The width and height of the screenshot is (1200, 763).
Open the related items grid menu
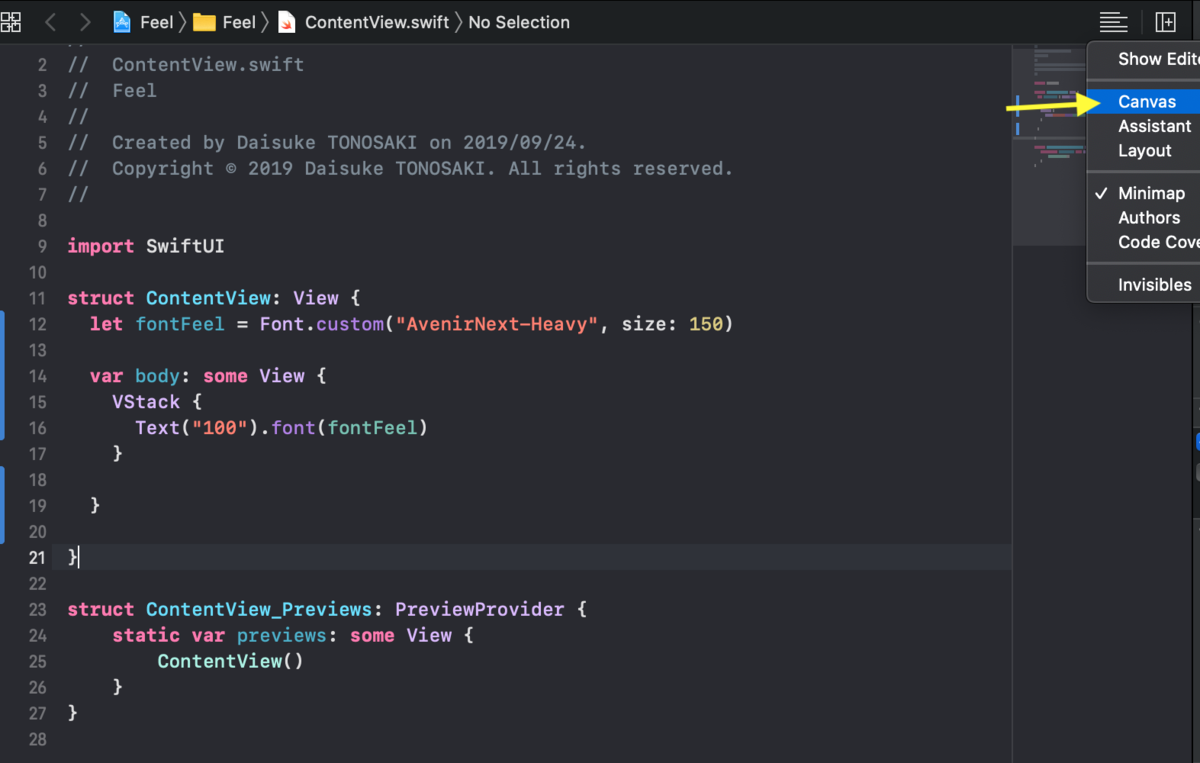point(11,21)
